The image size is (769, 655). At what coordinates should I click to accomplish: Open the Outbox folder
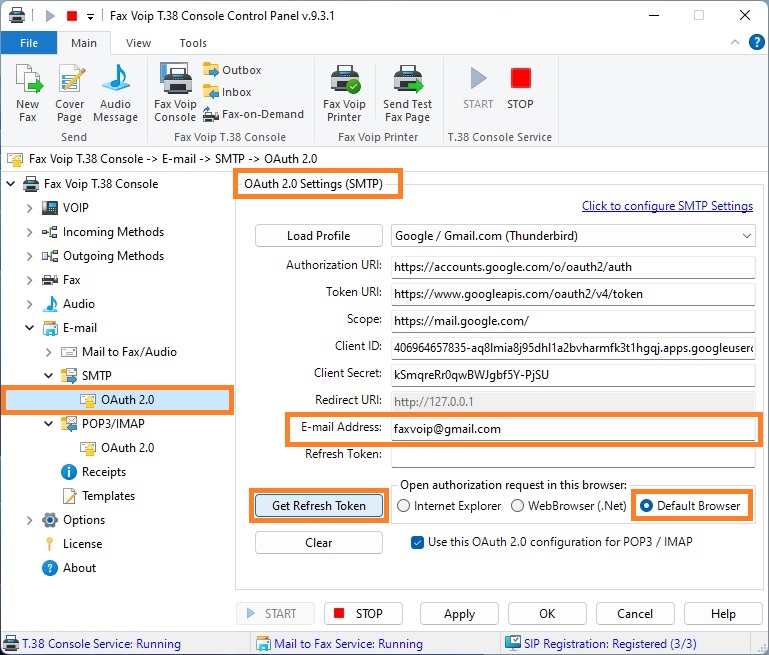pyautogui.click(x=232, y=70)
